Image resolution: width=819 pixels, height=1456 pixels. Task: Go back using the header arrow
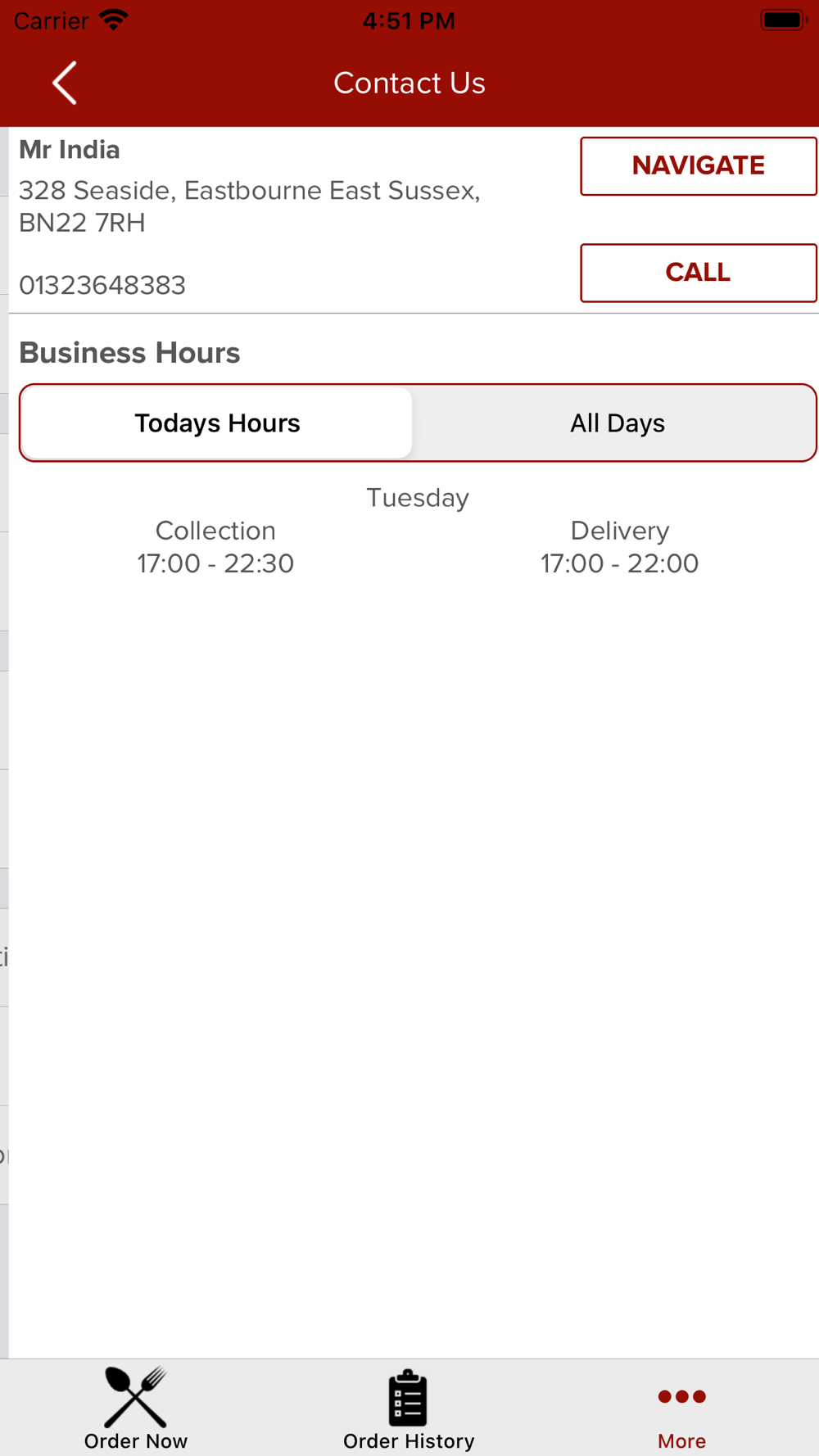(65, 83)
